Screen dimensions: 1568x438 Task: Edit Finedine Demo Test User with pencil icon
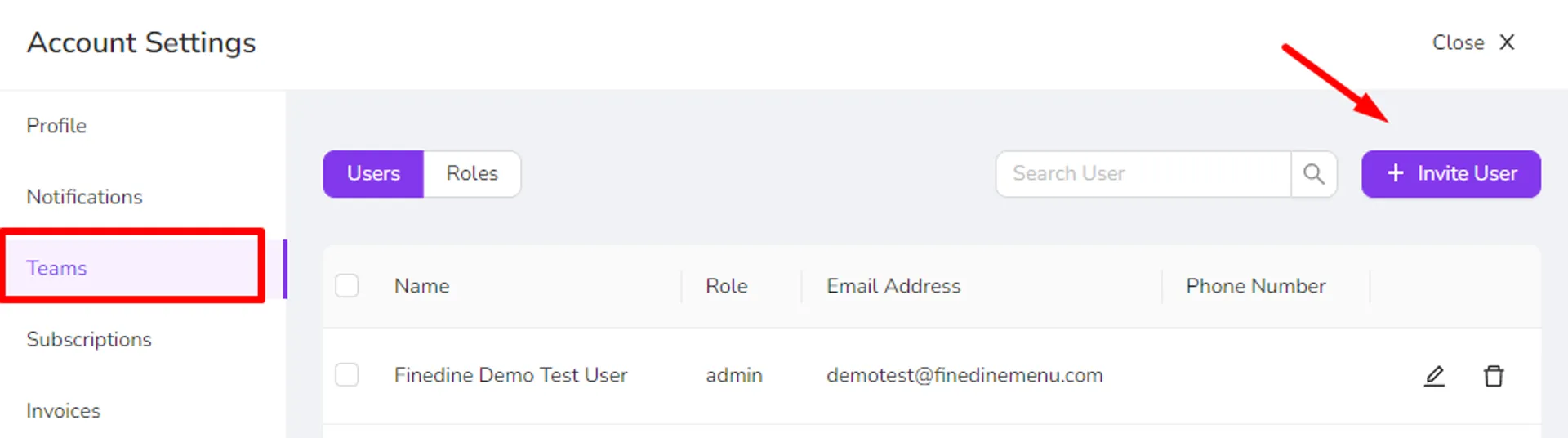tap(1434, 376)
